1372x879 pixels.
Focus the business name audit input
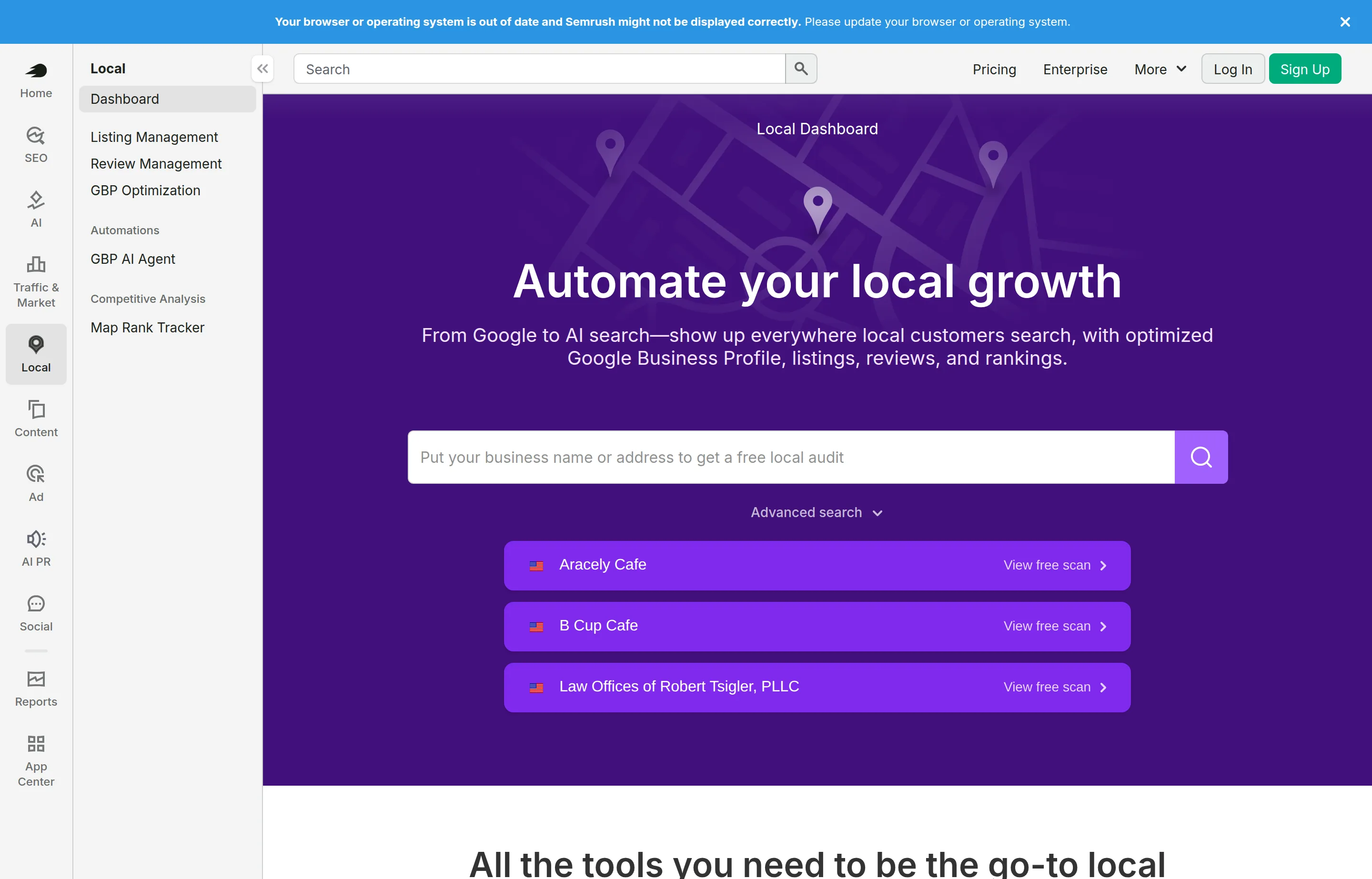click(x=791, y=457)
